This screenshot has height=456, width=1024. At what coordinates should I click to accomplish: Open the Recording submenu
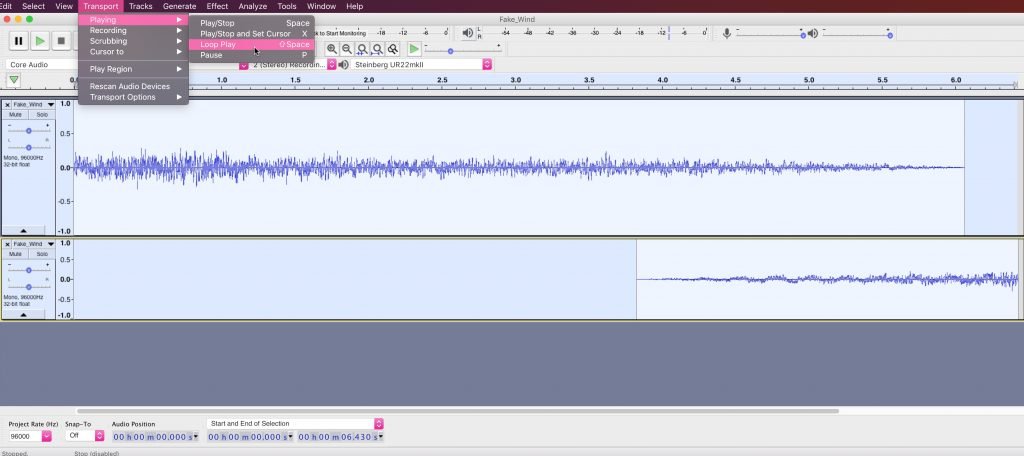[x=133, y=30]
